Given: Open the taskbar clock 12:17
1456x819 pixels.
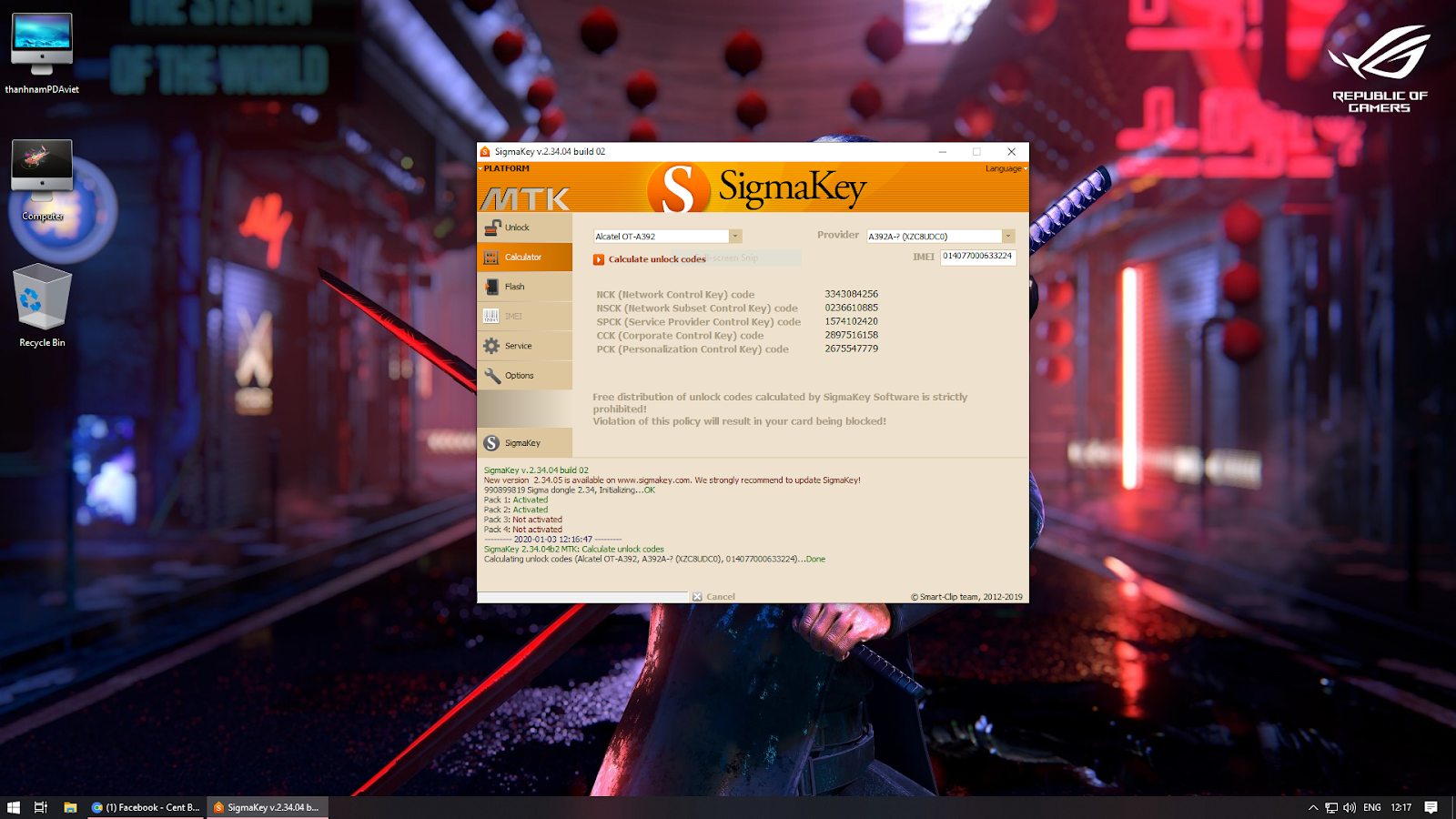Looking at the screenshot, I should pyautogui.click(x=1401, y=807).
